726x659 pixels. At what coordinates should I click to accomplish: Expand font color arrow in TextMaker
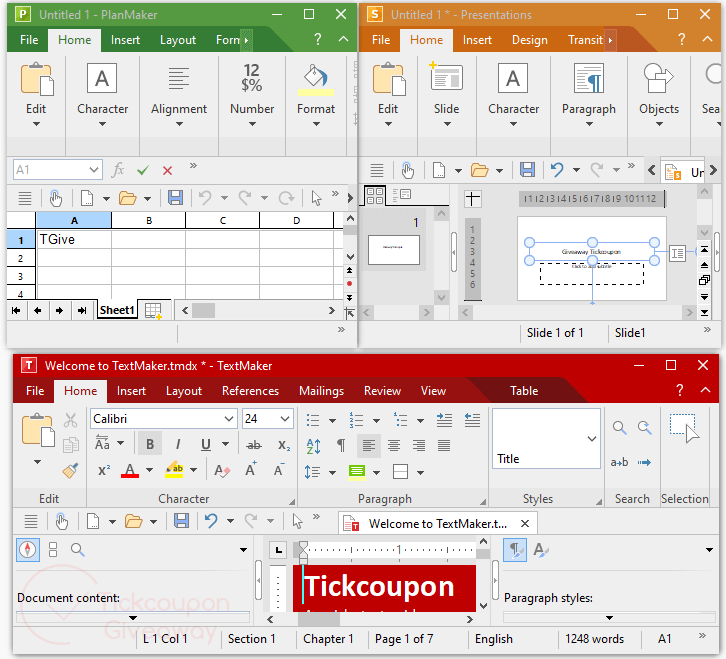click(x=149, y=471)
